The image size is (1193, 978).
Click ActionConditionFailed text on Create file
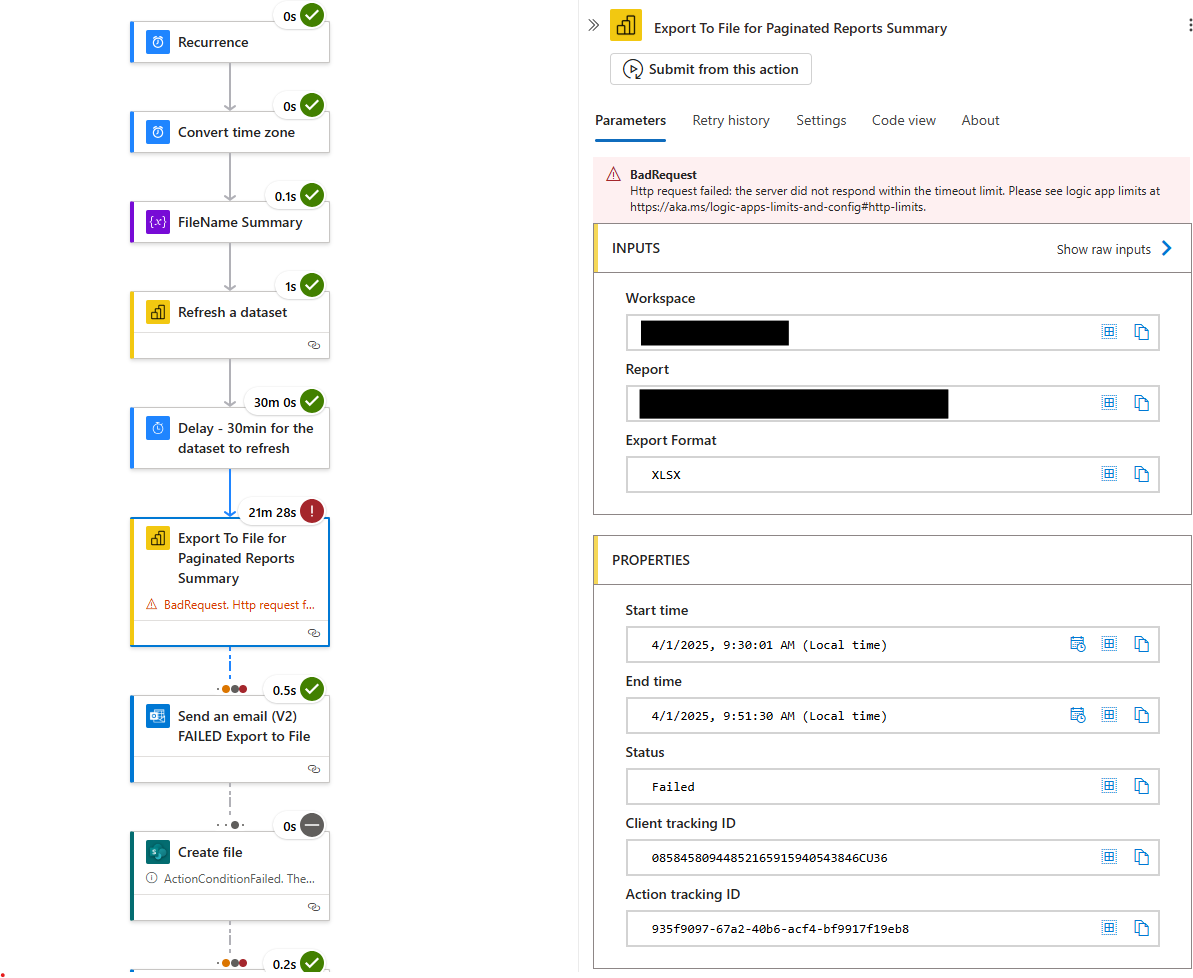coord(239,879)
